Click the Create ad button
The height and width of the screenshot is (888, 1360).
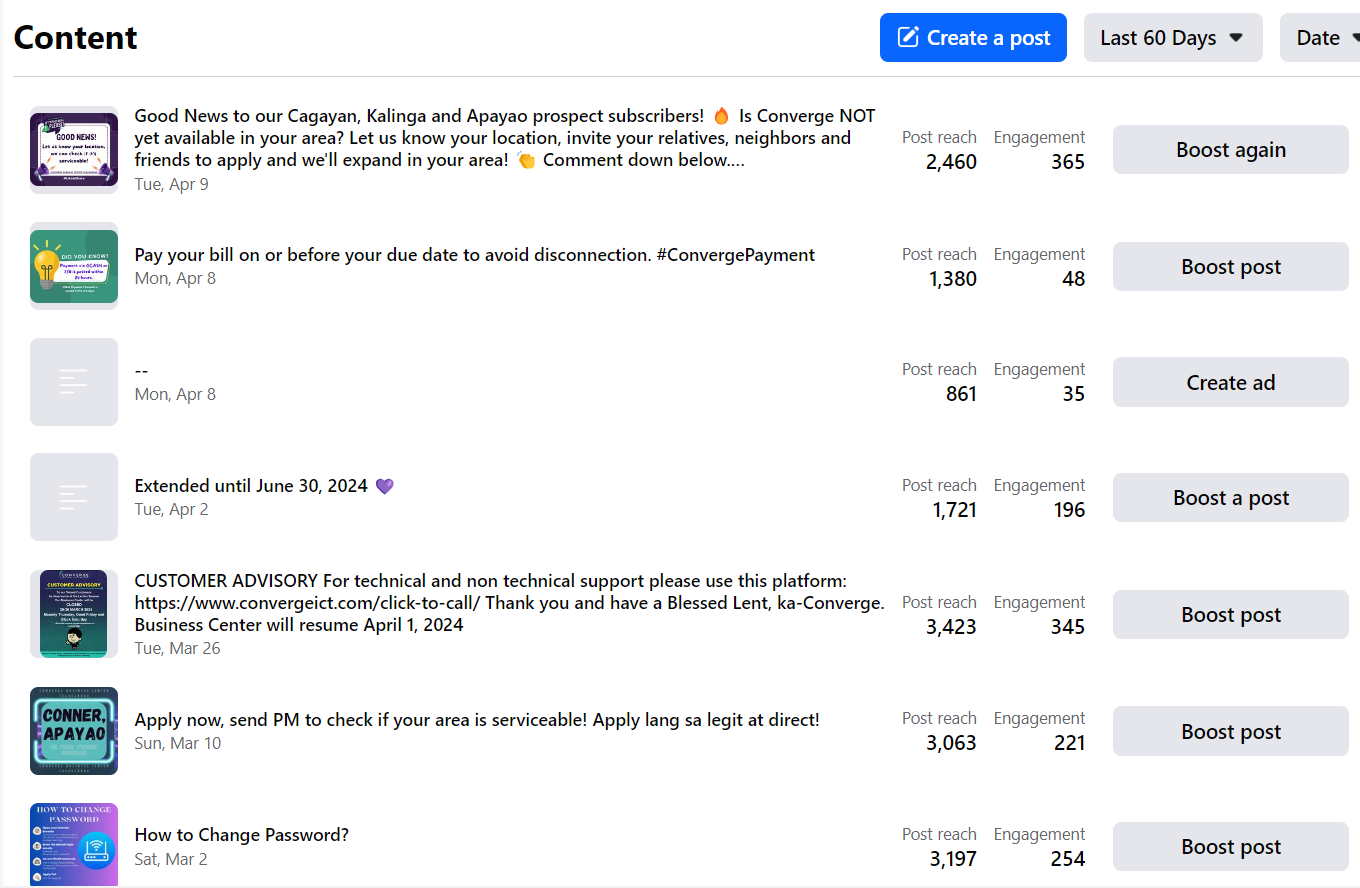(x=1230, y=383)
